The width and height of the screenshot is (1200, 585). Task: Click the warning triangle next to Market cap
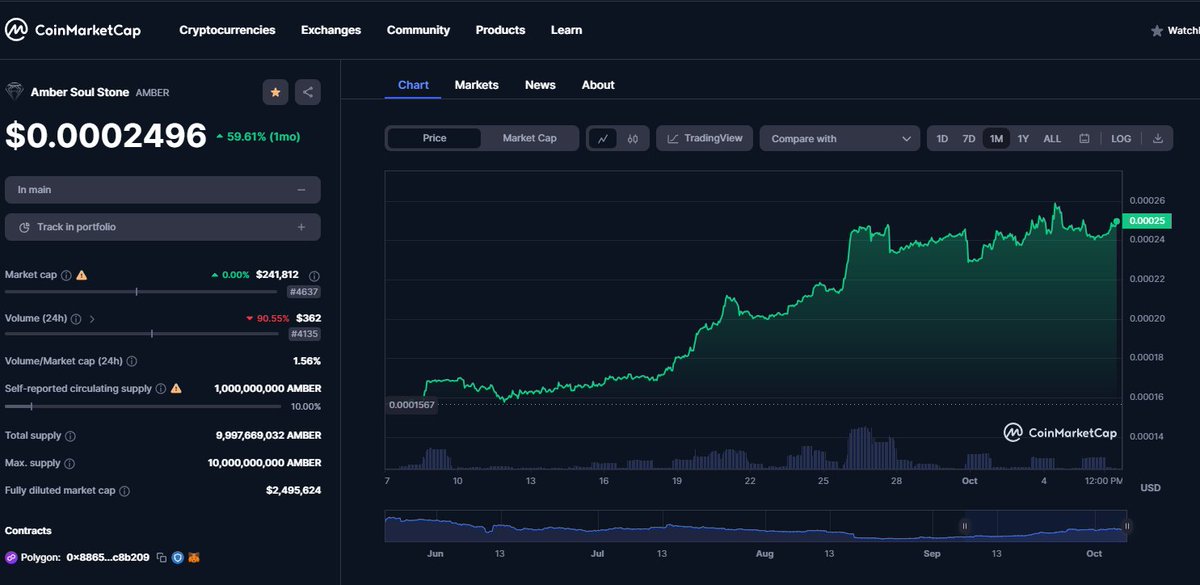pyautogui.click(x=82, y=275)
